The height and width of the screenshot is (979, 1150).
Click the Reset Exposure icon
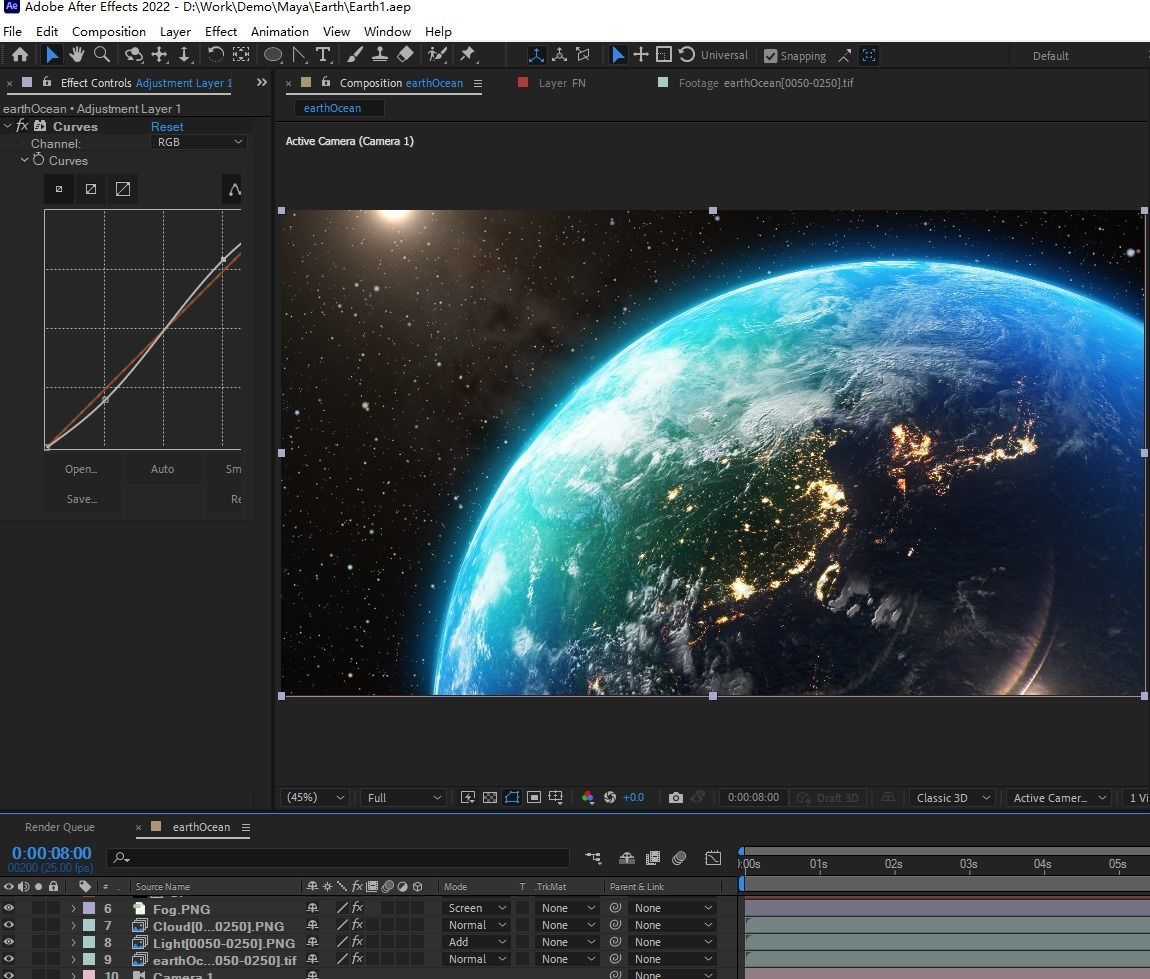pos(609,797)
